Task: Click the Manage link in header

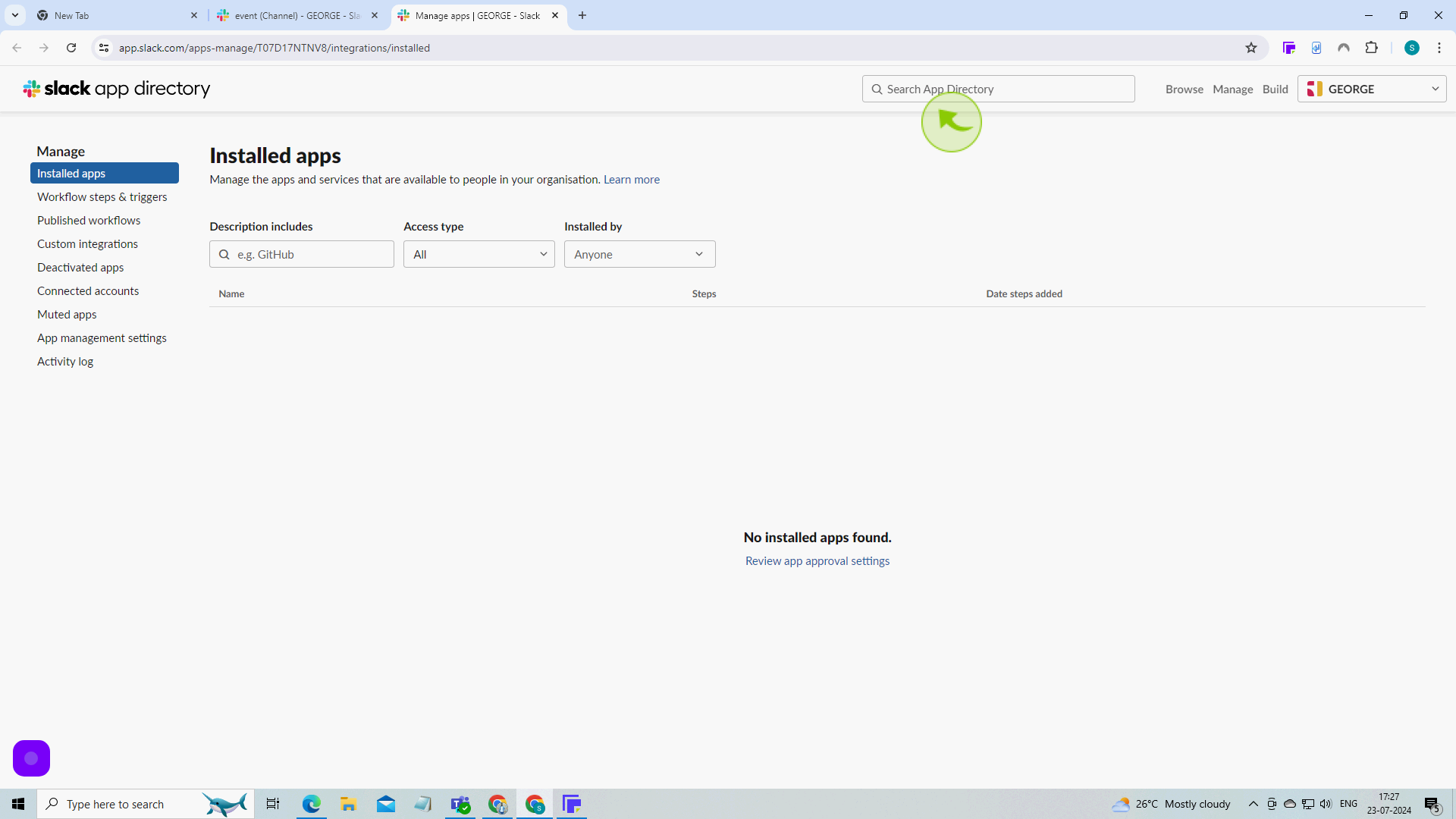Action: click(x=1233, y=89)
